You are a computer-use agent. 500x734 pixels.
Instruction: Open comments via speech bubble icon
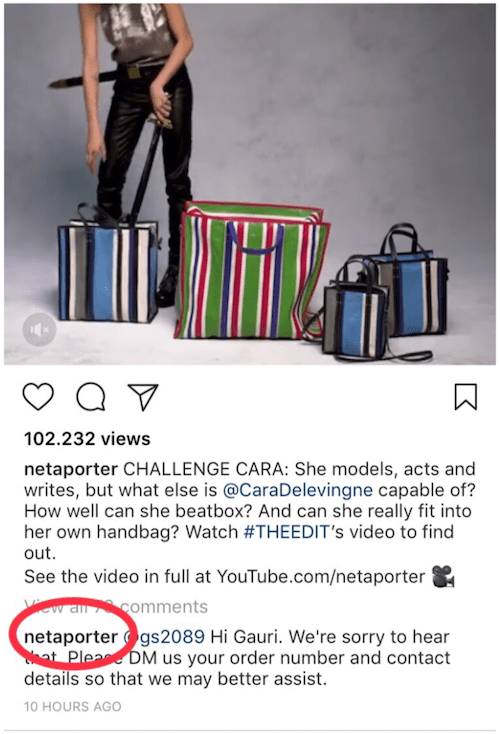91,396
